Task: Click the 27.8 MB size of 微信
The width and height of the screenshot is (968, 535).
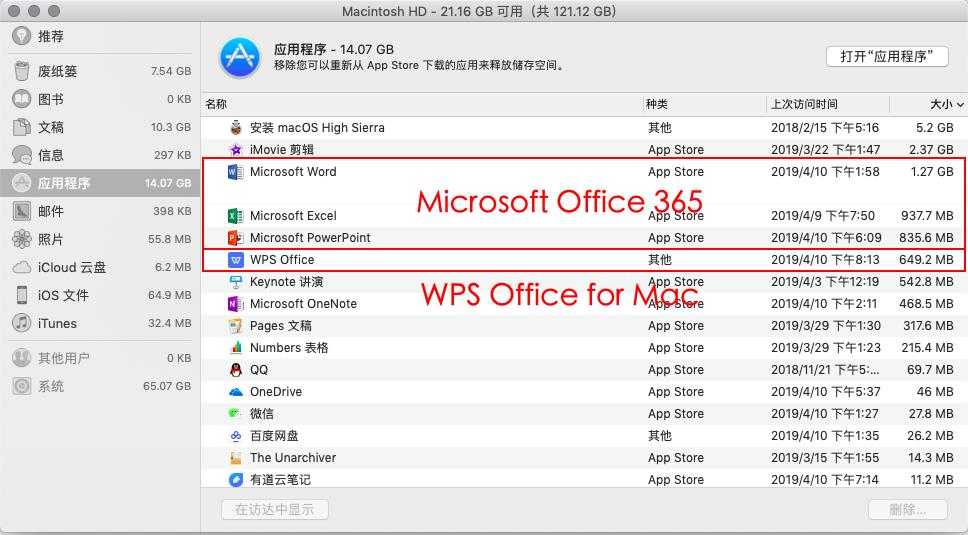Action: (x=930, y=413)
